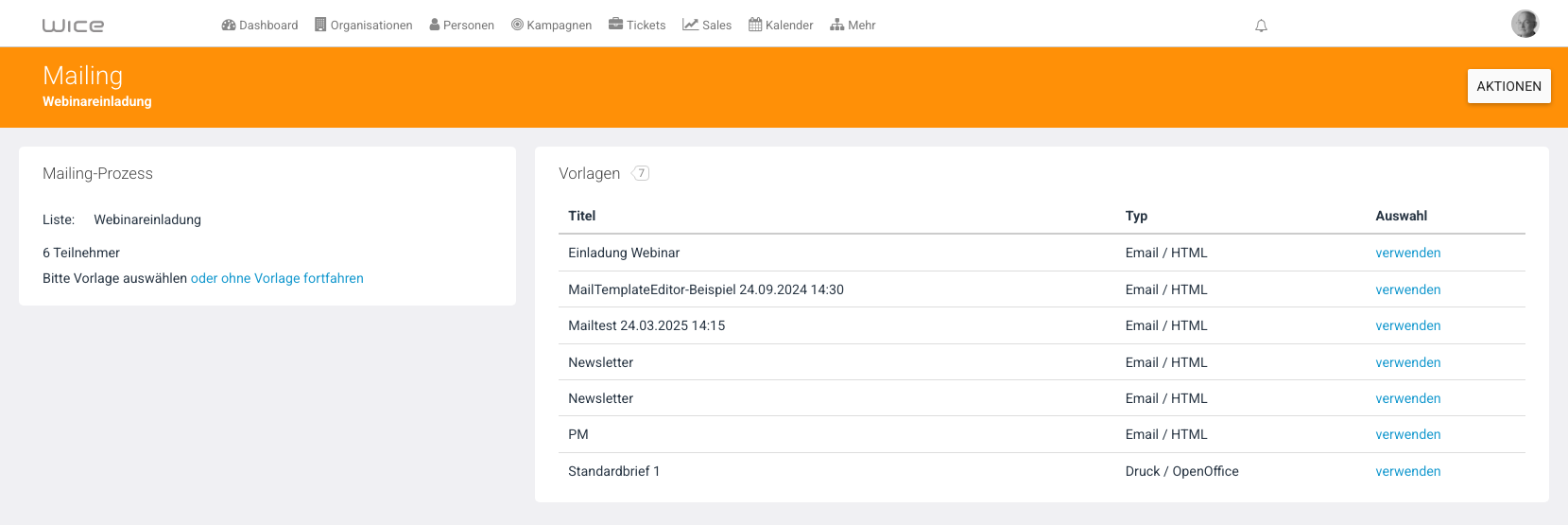1568x525 pixels.
Task: Click the Mailing-Prozess heading
Action: (97, 173)
